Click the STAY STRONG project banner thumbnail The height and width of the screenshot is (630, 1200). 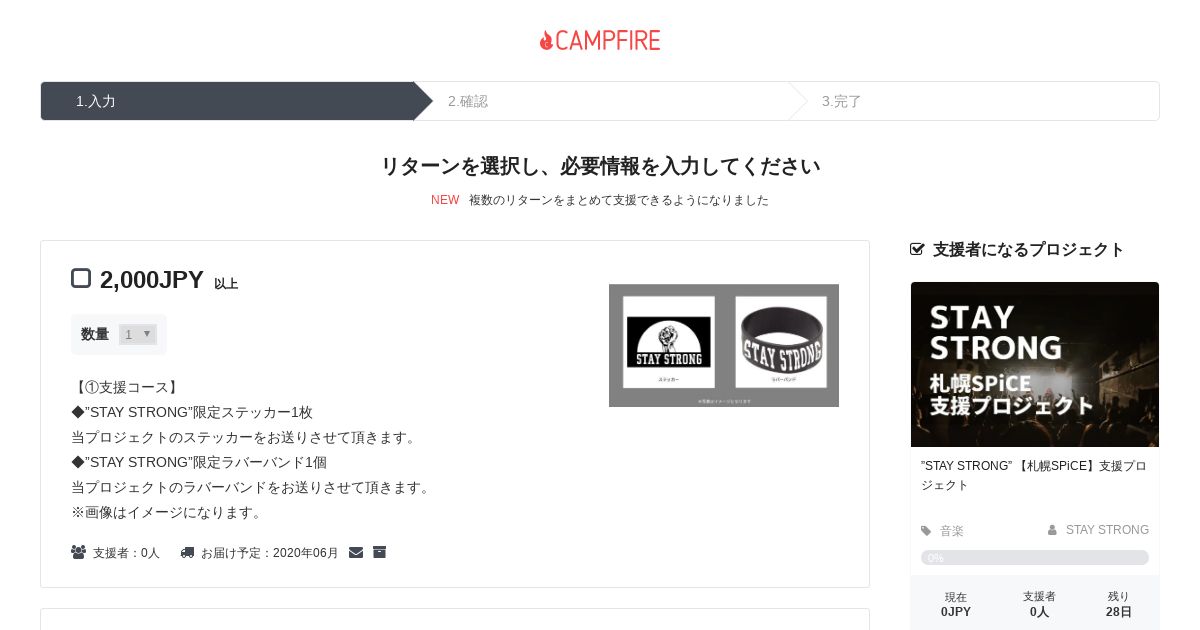tap(1035, 364)
